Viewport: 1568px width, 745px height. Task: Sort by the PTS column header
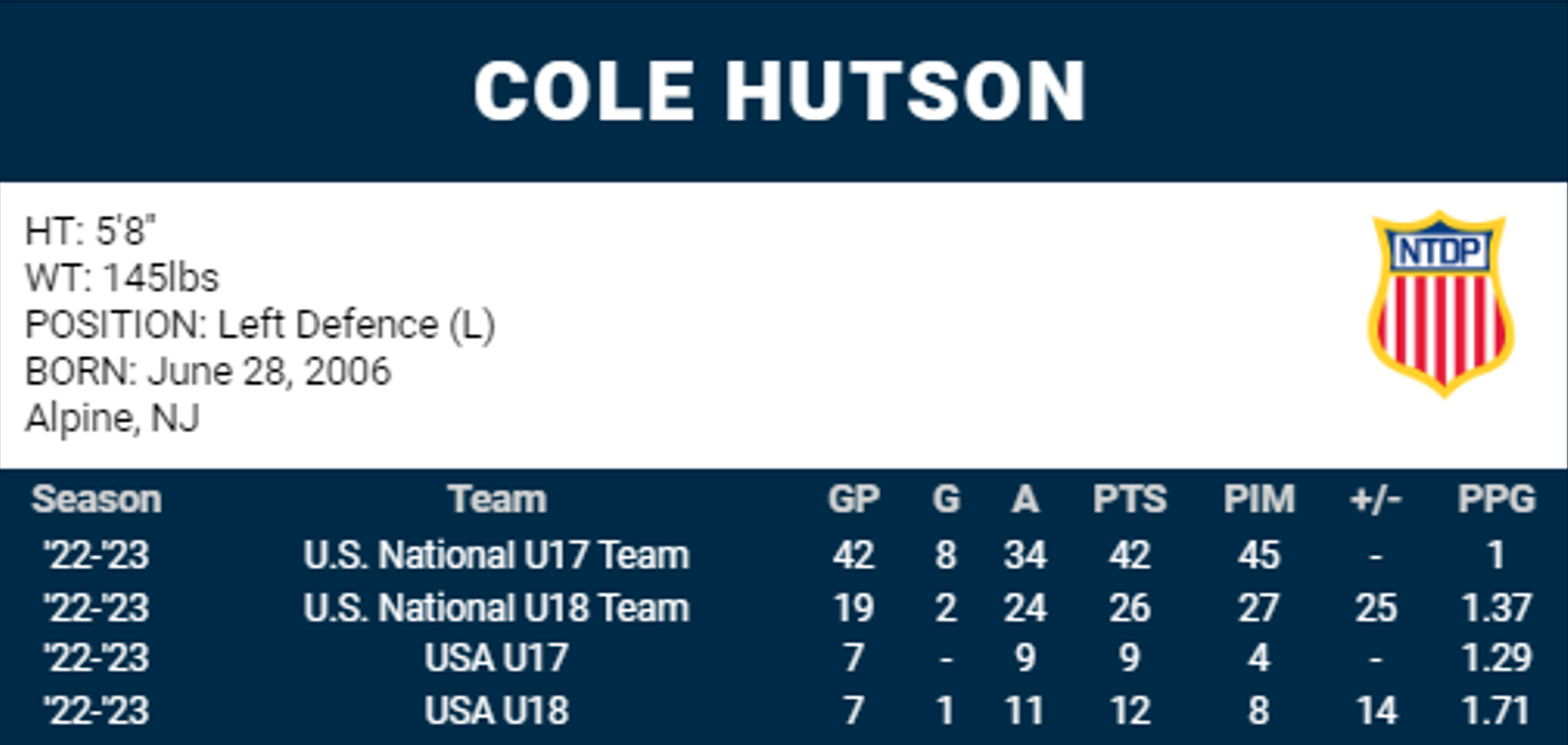tap(1129, 499)
